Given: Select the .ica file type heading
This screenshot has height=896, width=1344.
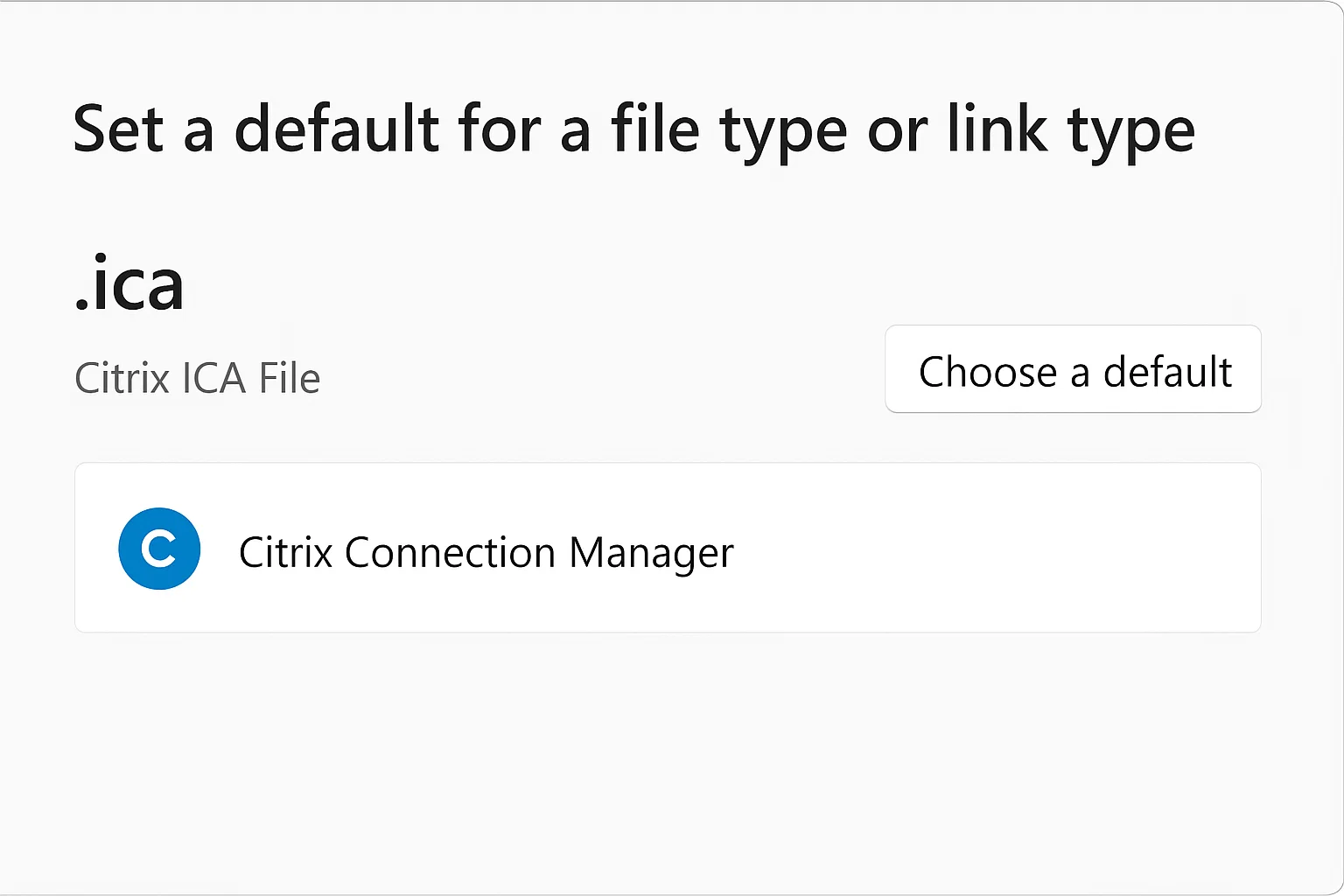Looking at the screenshot, I should (x=129, y=282).
